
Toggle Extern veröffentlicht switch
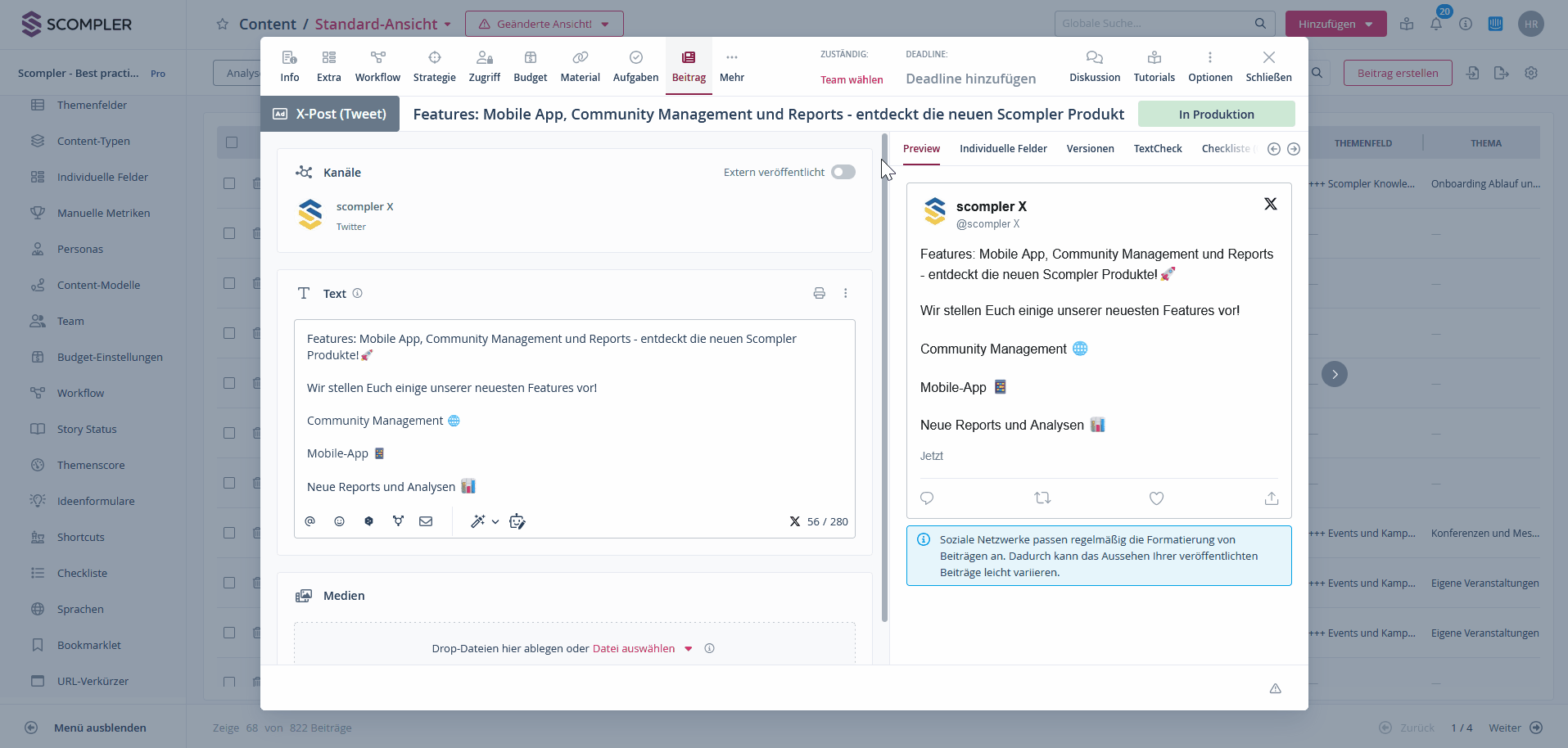click(843, 172)
